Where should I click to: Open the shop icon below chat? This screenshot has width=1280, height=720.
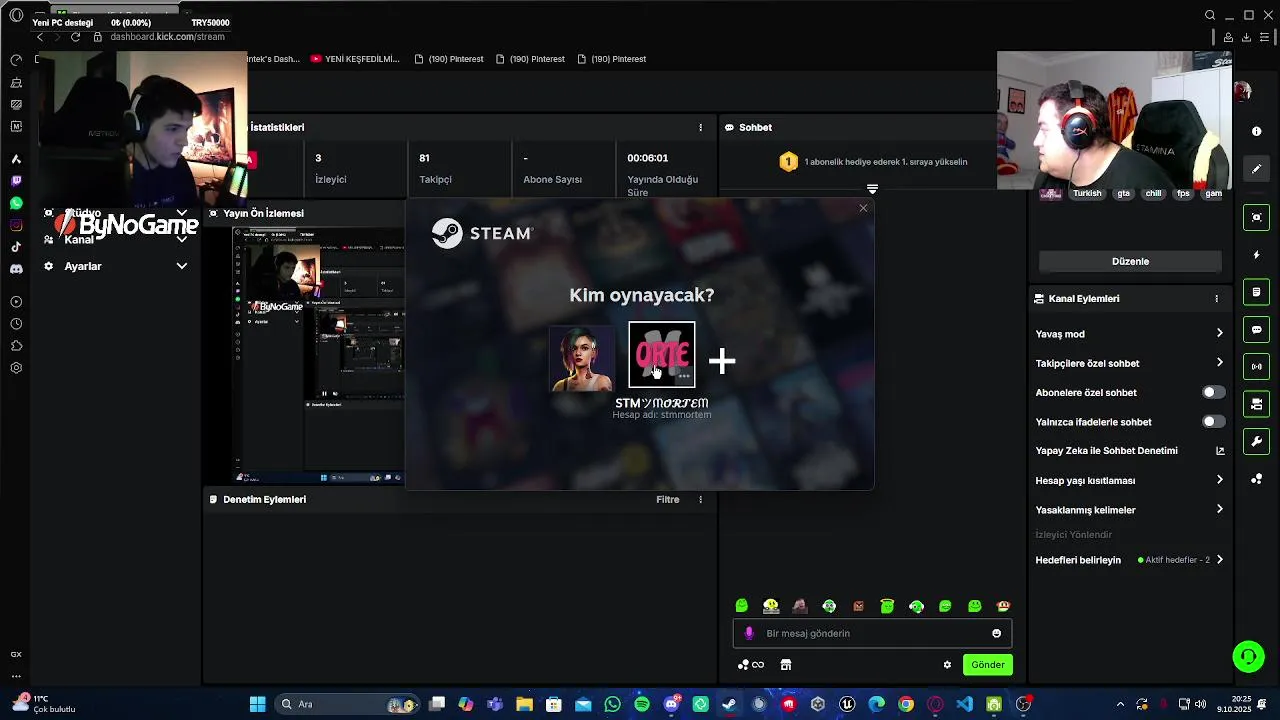786,665
